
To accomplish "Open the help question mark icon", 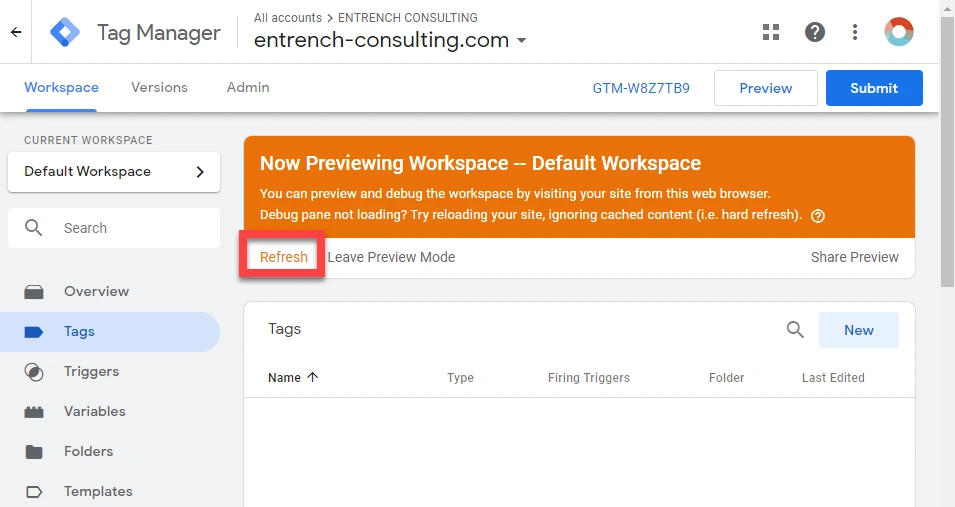I will (x=814, y=32).
